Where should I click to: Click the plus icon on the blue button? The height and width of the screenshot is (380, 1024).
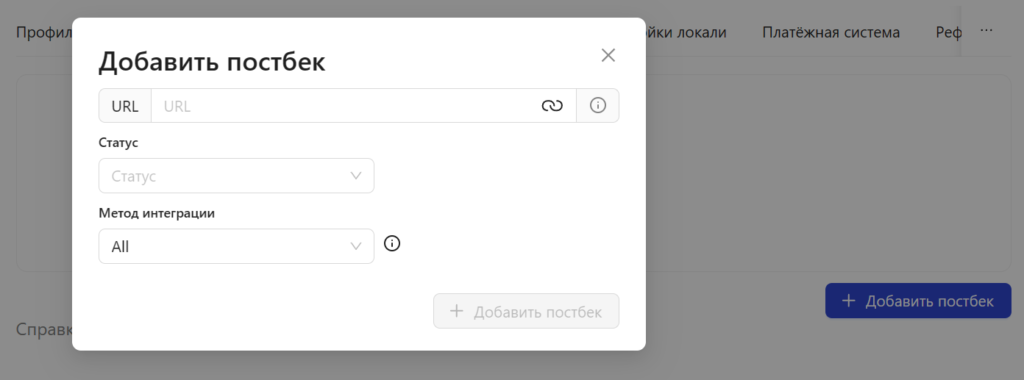tap(848, 300)
